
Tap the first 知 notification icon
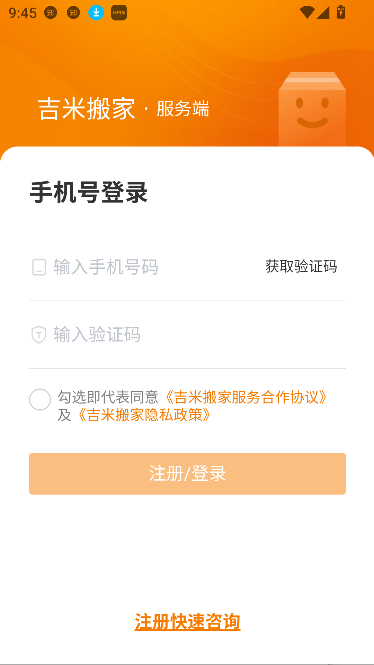pos(50,13)
